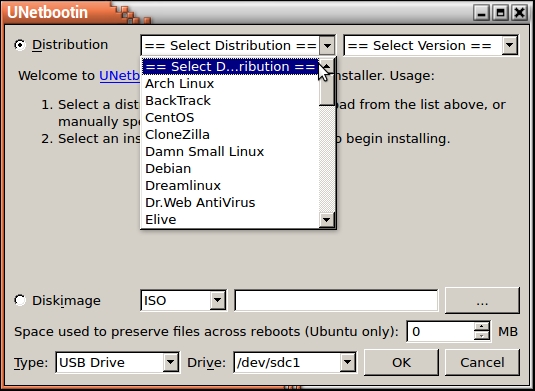Decrease persistence space with down arrow
The width and height of the screenshot is (535, 391).
482,336
